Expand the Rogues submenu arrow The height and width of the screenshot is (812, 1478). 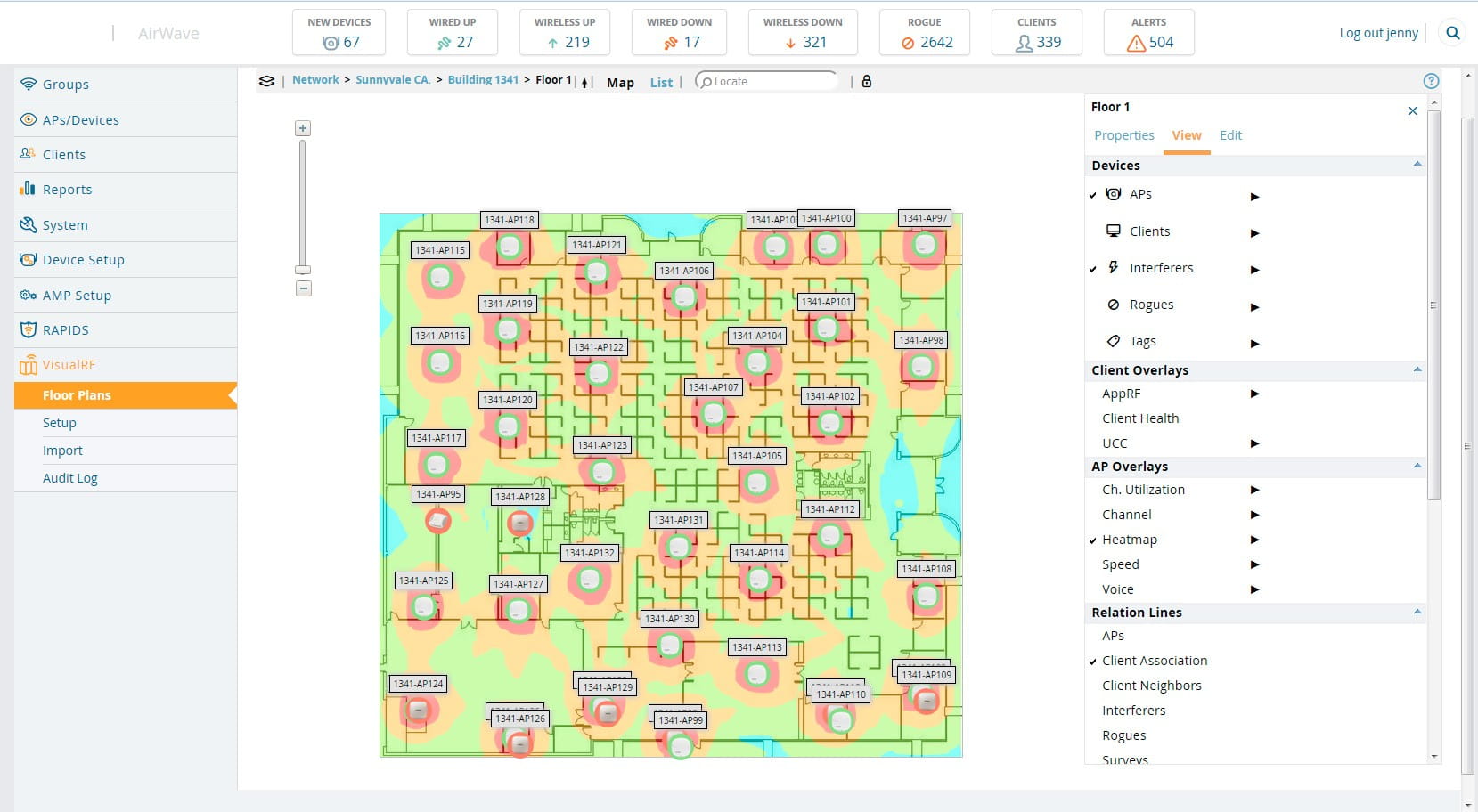click(1254, 306)
